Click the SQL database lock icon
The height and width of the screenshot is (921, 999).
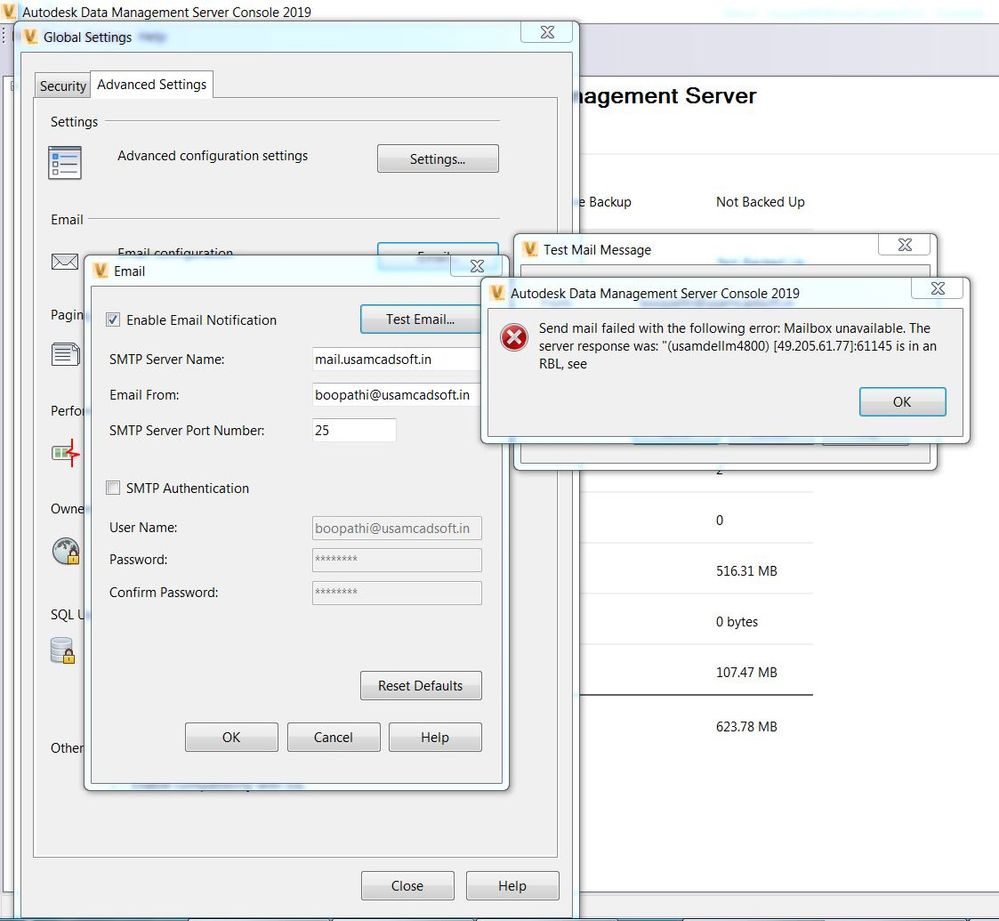[x=63, y=651]
